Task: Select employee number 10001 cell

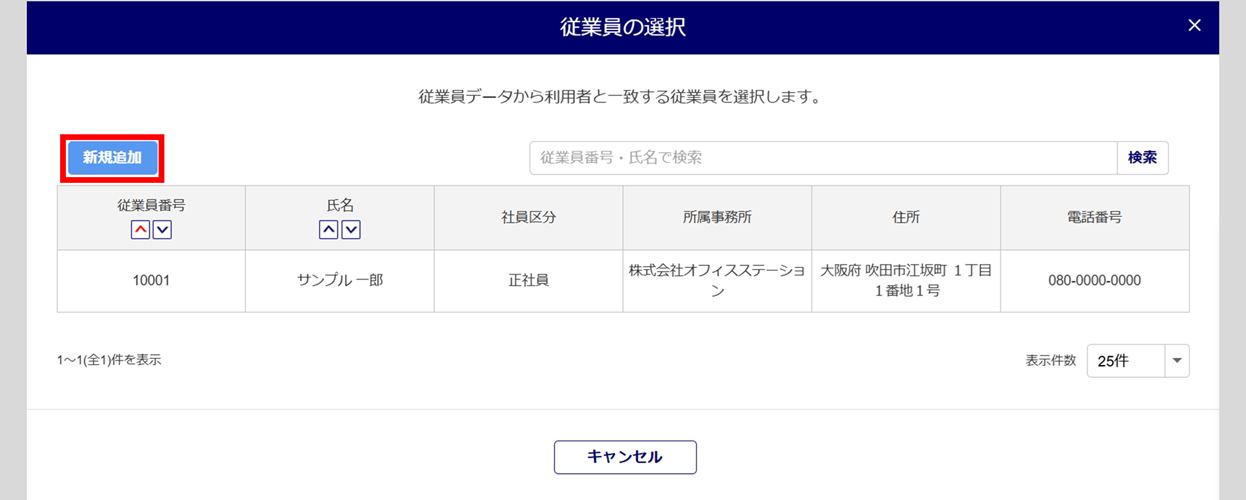Action: [x=151, y=281]
